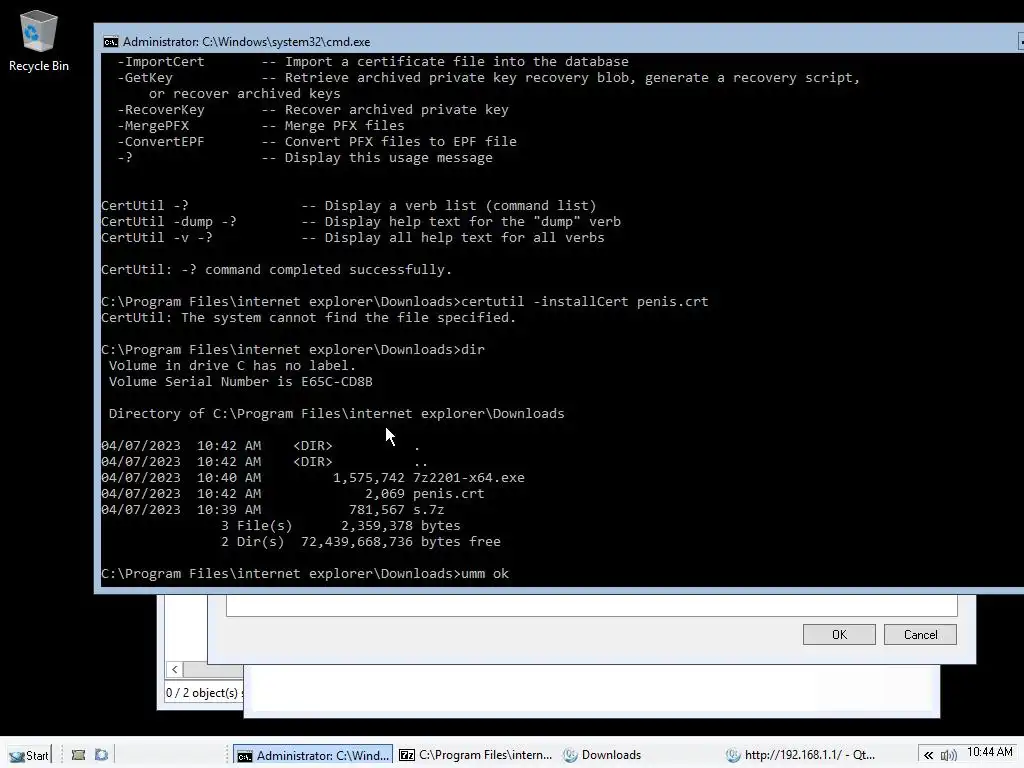Screen dimensions: 1024x768
Task: Click the 'CertUtil -dump -?' help line
Action: coord(361,221)
